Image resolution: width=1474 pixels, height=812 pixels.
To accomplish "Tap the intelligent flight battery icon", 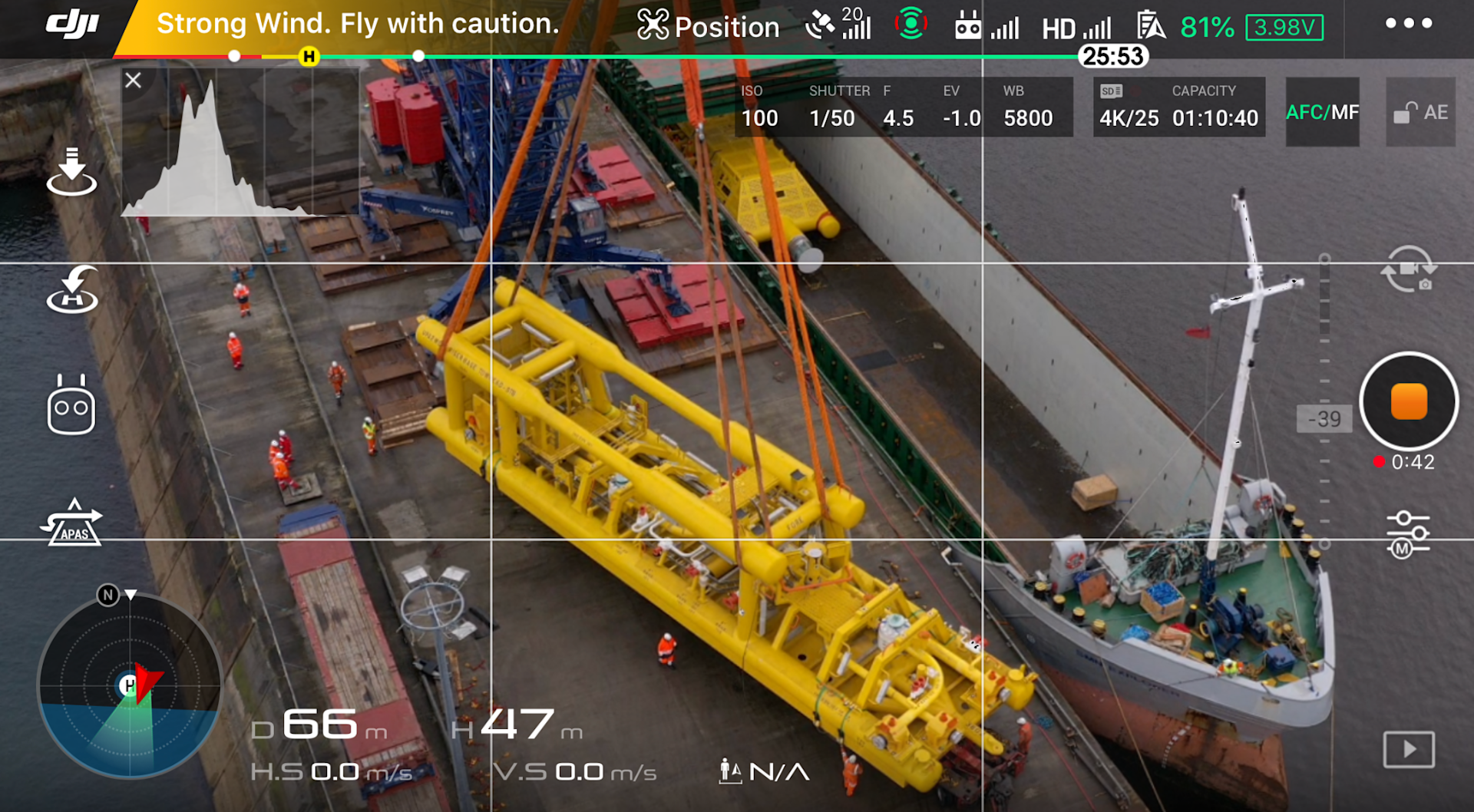I will tap(1152, 25).
